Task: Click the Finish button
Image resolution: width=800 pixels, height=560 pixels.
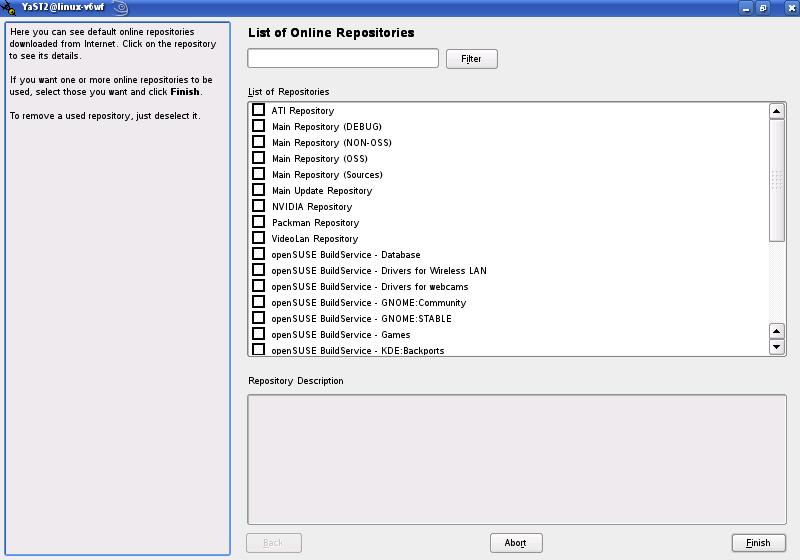Action: coord(758,543)
